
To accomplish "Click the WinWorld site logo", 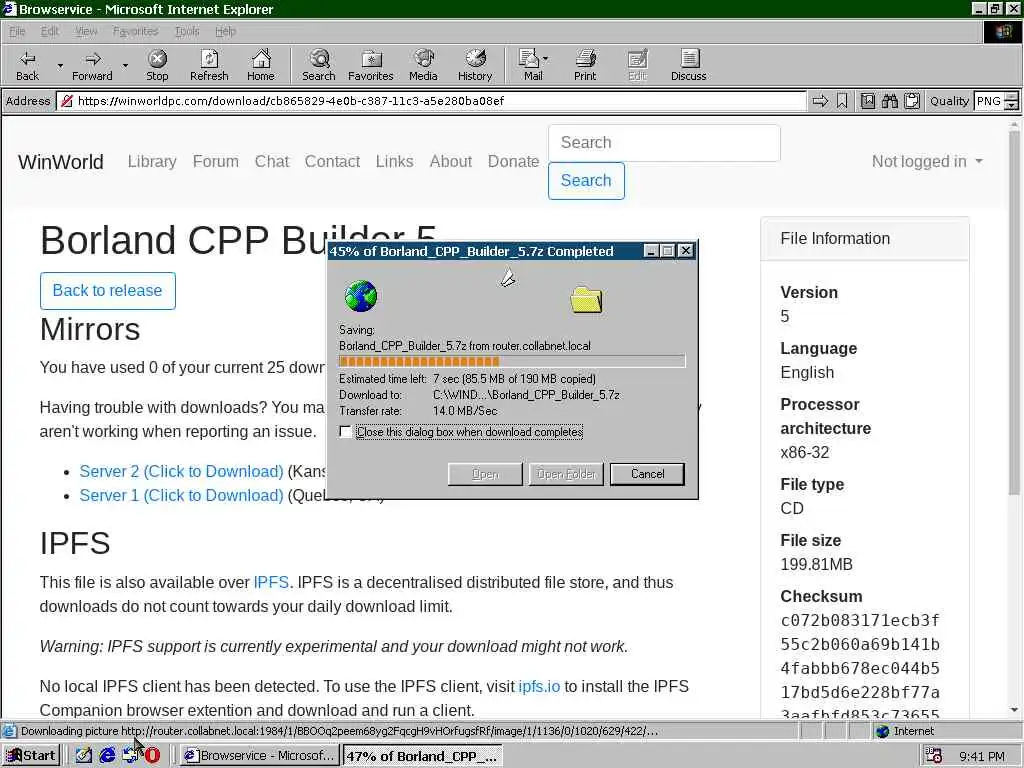I will (61, 162).
